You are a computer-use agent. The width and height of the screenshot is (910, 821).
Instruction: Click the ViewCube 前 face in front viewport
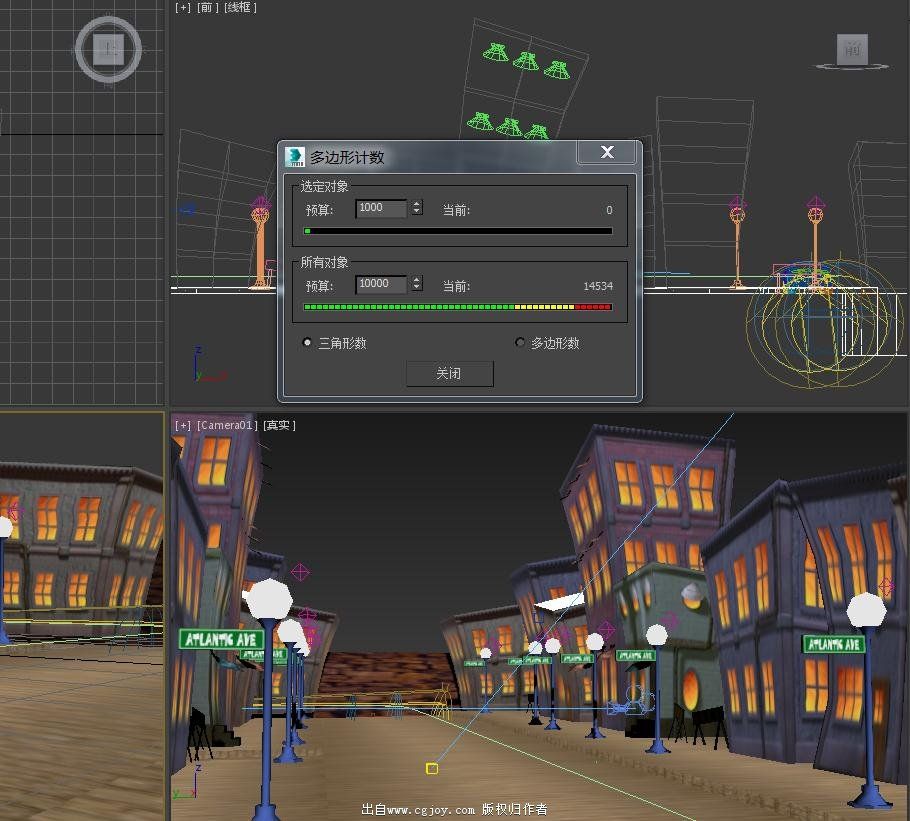point(852,48)
